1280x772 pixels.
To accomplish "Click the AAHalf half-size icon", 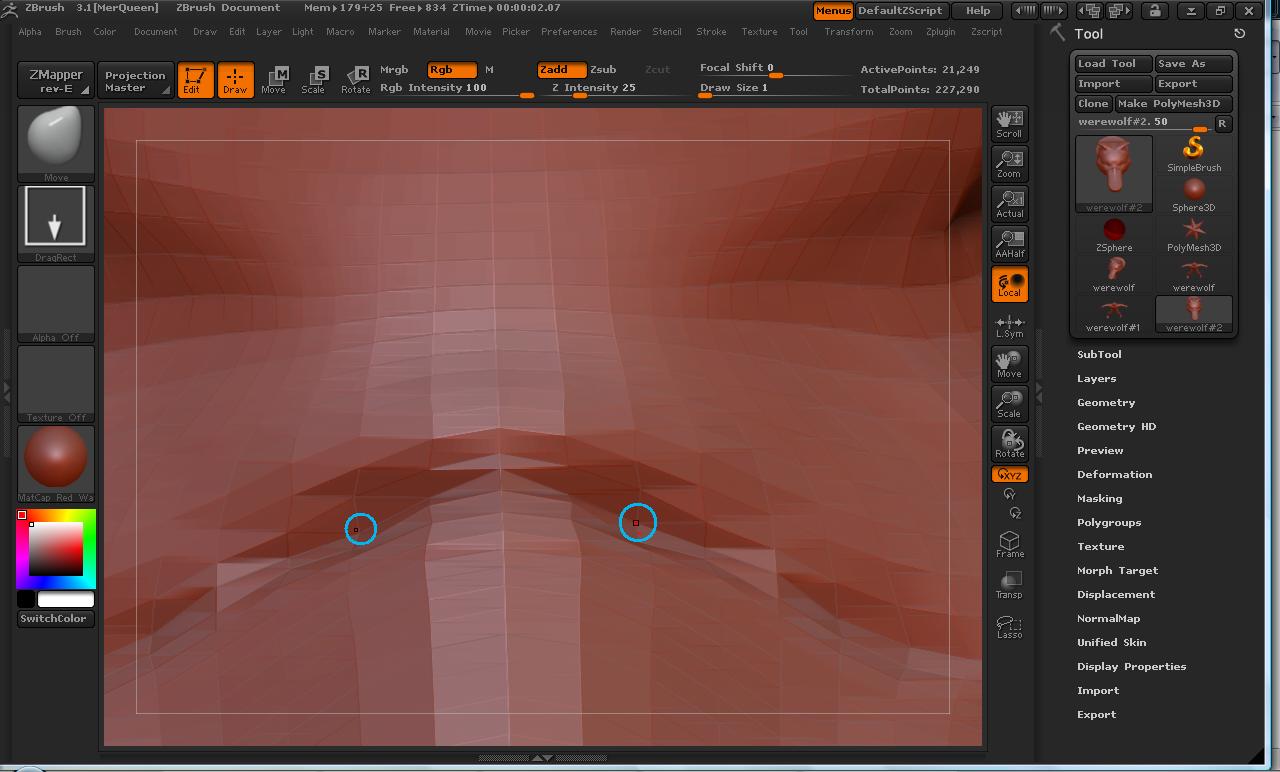I will pyautogui.click(x=1009, y=244).
